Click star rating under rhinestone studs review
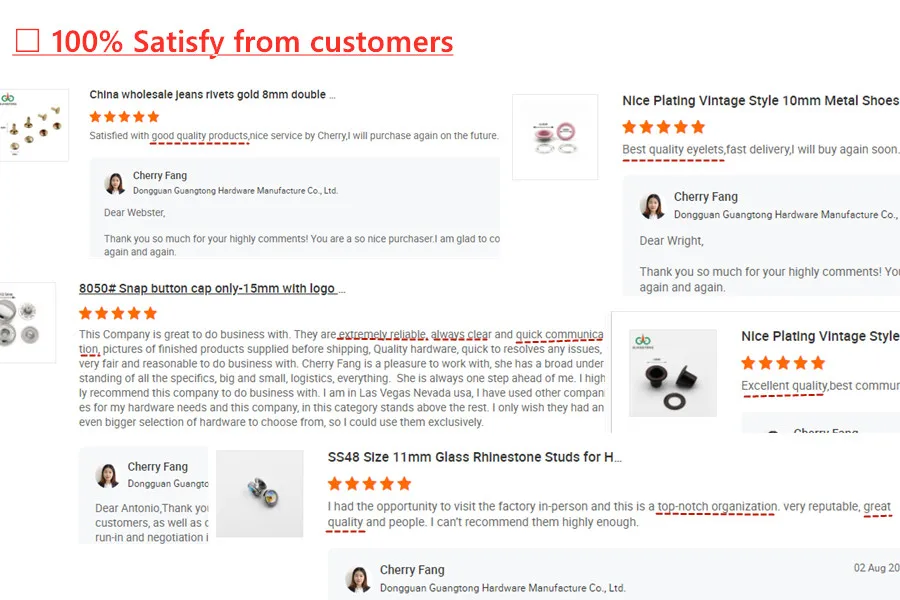The image size is (900, 600). [369, 484]
